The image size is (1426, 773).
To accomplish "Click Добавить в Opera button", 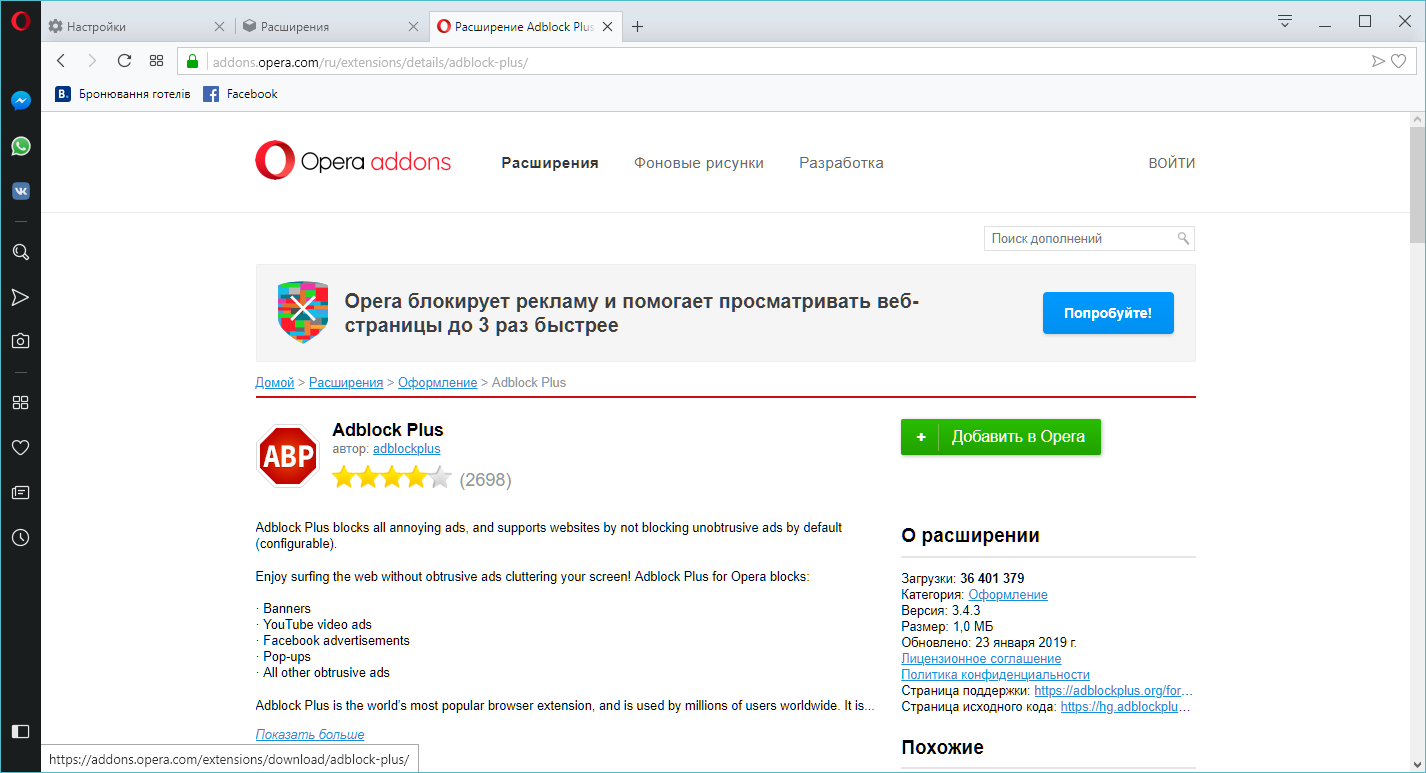I will [1001, 437].
